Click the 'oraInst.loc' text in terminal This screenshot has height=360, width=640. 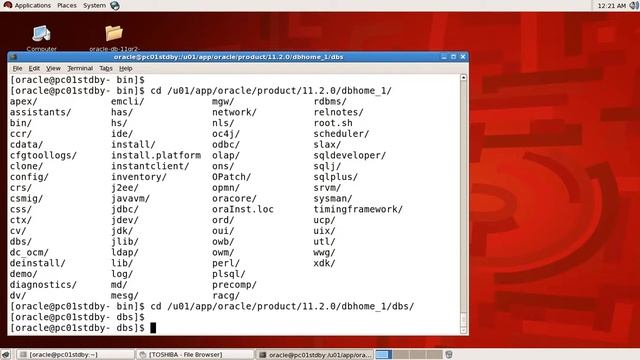coord(243,209)
